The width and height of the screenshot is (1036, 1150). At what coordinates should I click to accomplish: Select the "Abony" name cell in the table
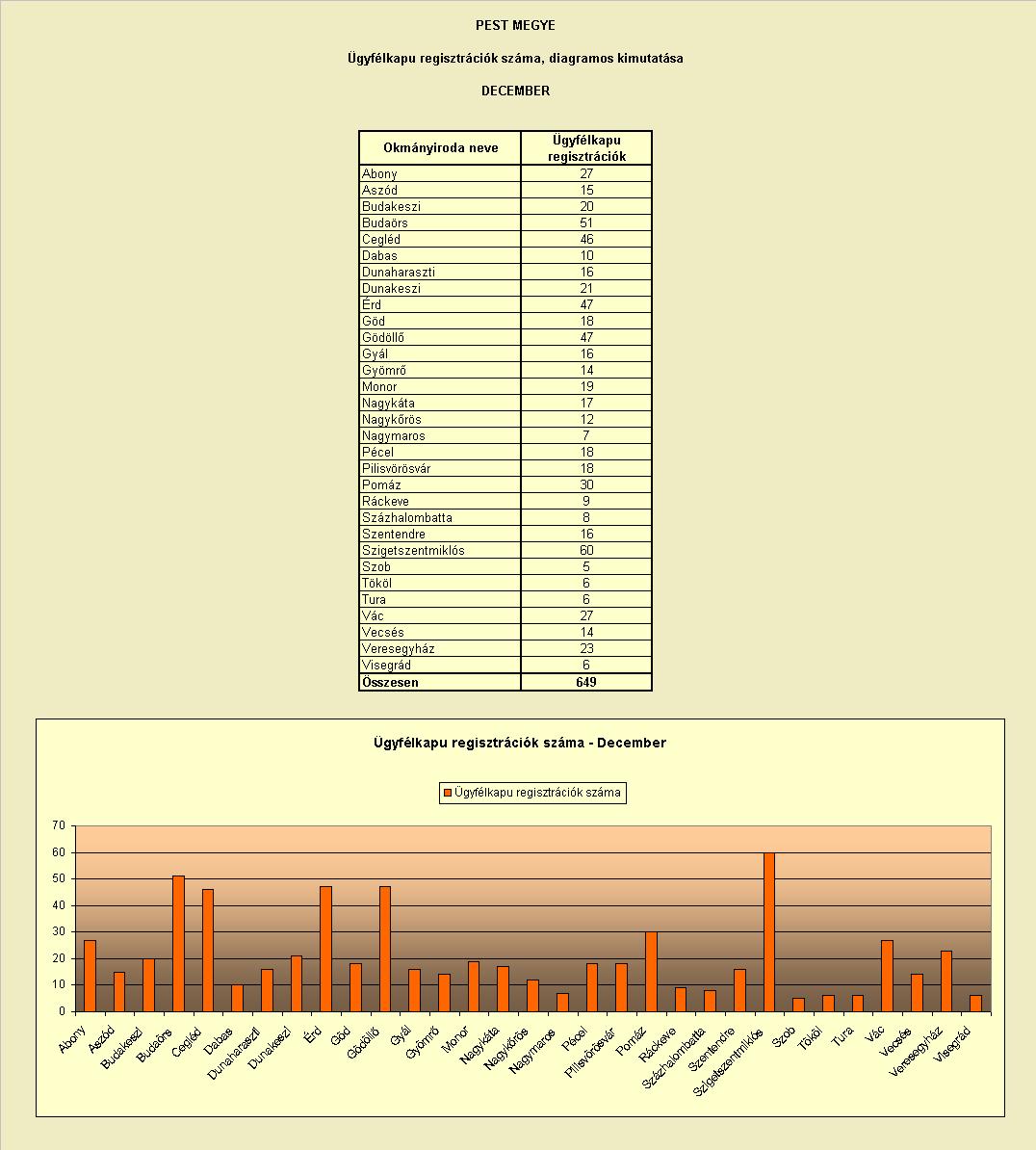(440, 173)
